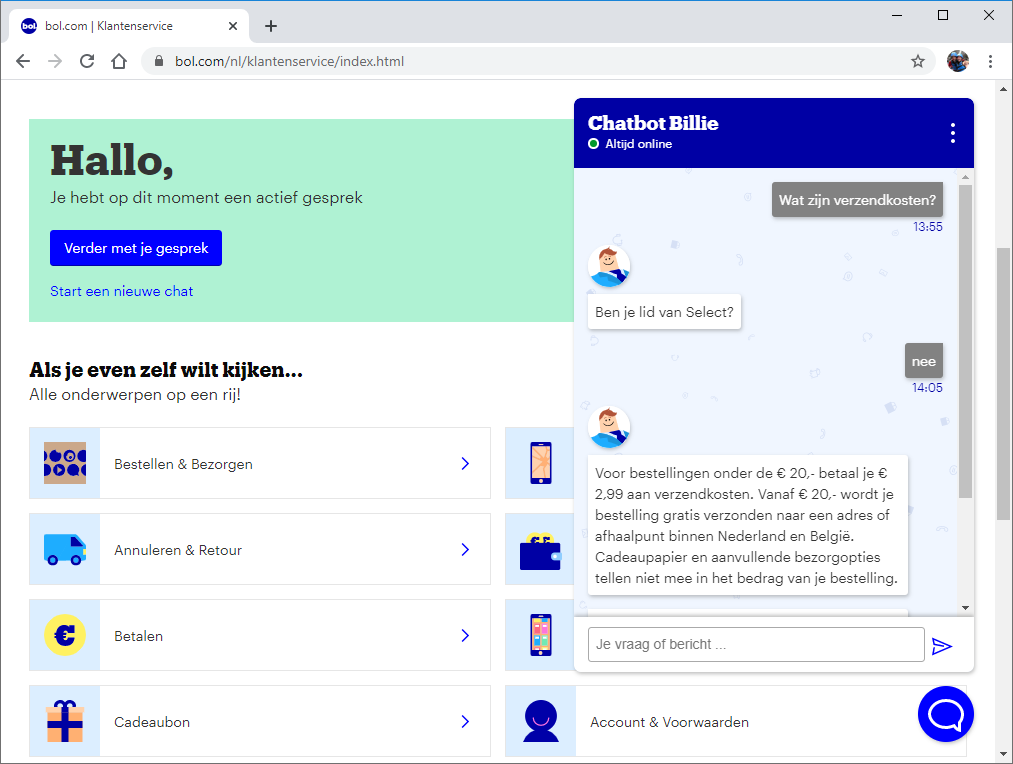This screenshot has width=1013, height=764.
Task: Focus the Je vraag of bericht field
Action: (756, 645)
